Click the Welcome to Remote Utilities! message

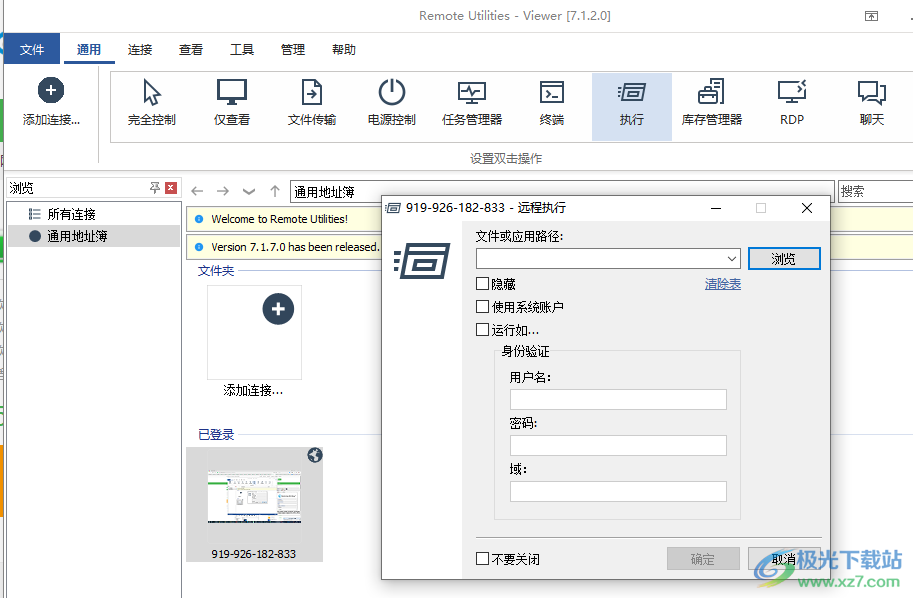279,219
